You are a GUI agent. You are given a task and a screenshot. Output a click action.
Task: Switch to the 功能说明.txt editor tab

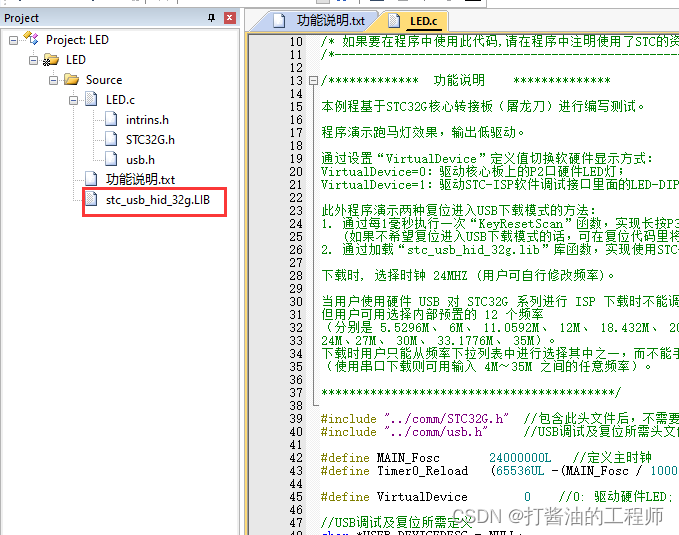point(318,20)
